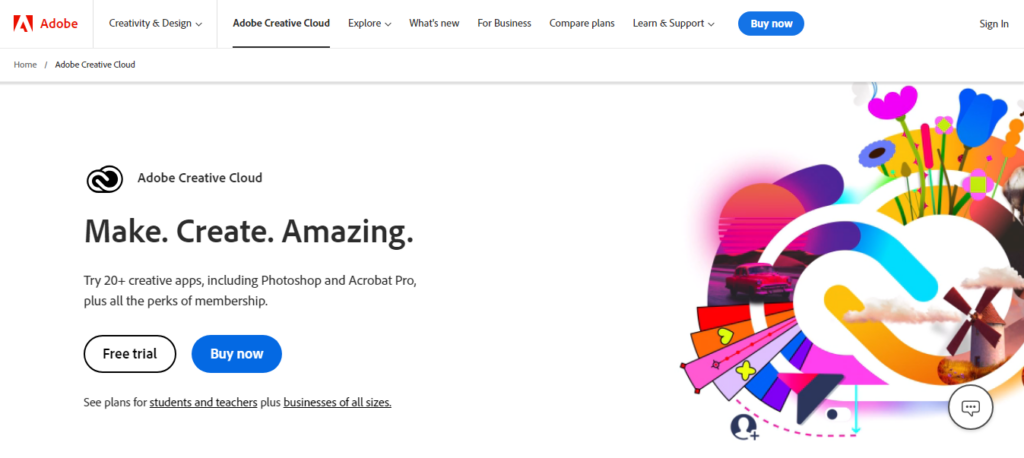Viewport: 1024px width, 458px height.
Task: Open the Adobe Creative Cloud nav tab
Action: [x=281, y=24]
